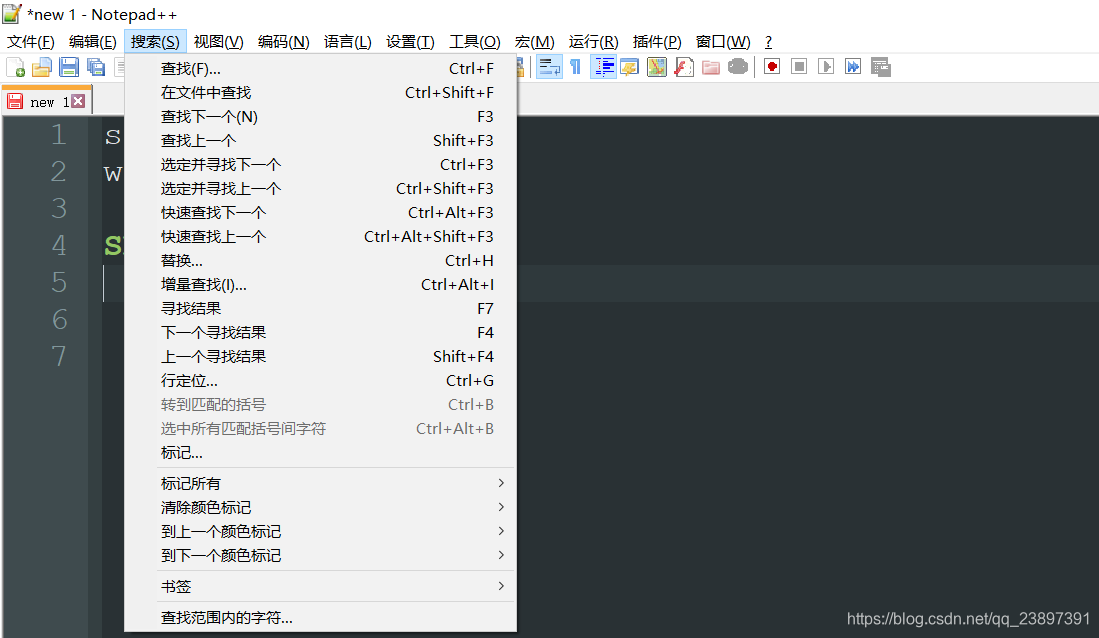Click Save current recorded macro icon
Viewport: 1099px width, 638px height.
pyautogui.click(x=880, y=67)
